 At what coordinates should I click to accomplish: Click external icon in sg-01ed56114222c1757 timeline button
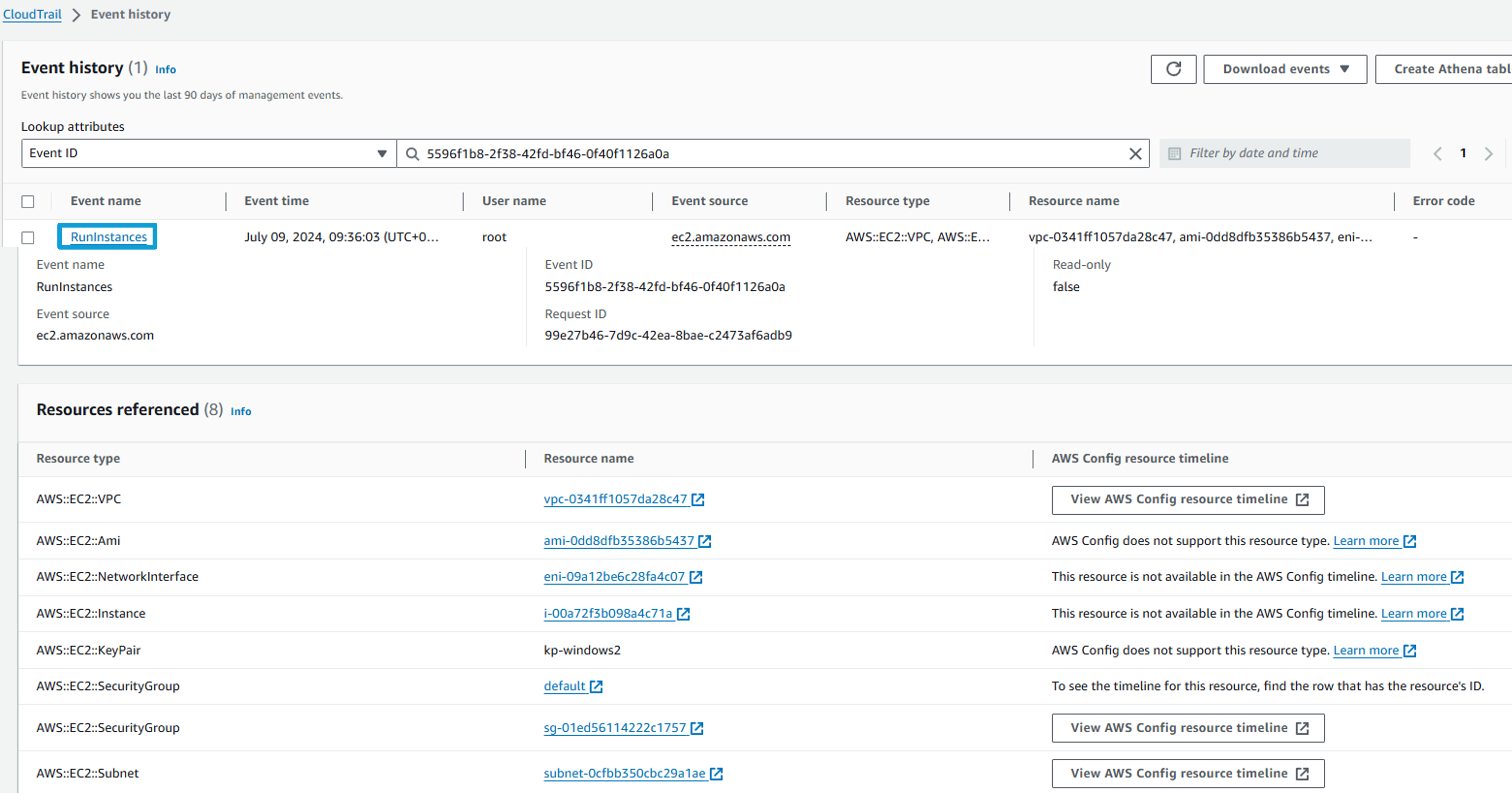1302,728
